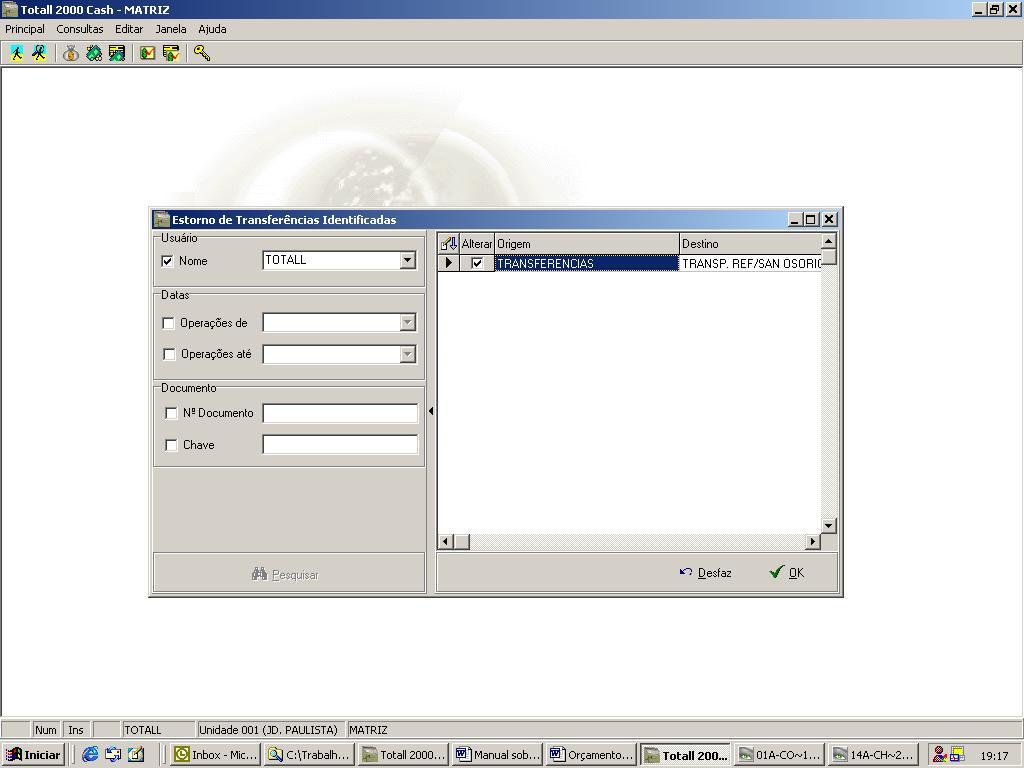Enable the Operações de date checkbox
Image resolution: width=1024 pixels, height=768 pixels.
[168, 323]
